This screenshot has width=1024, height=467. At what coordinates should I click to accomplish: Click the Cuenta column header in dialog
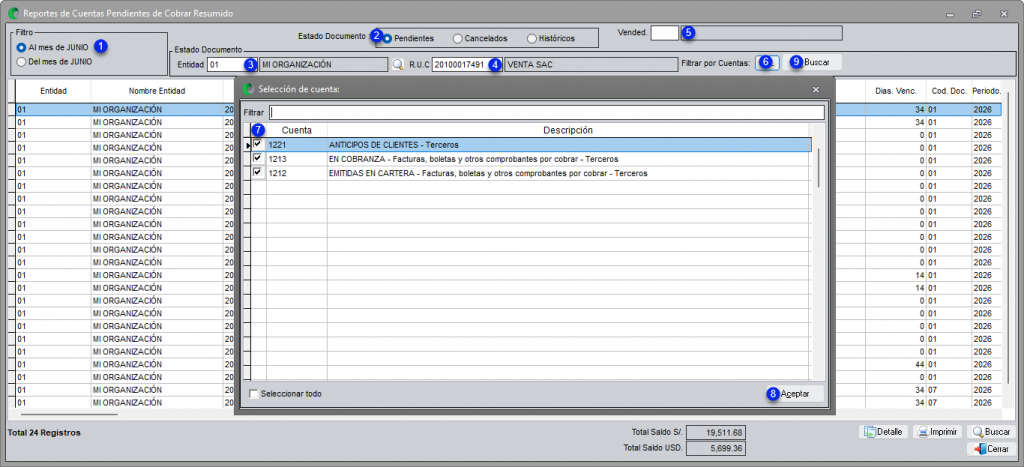tap(296, 130)
